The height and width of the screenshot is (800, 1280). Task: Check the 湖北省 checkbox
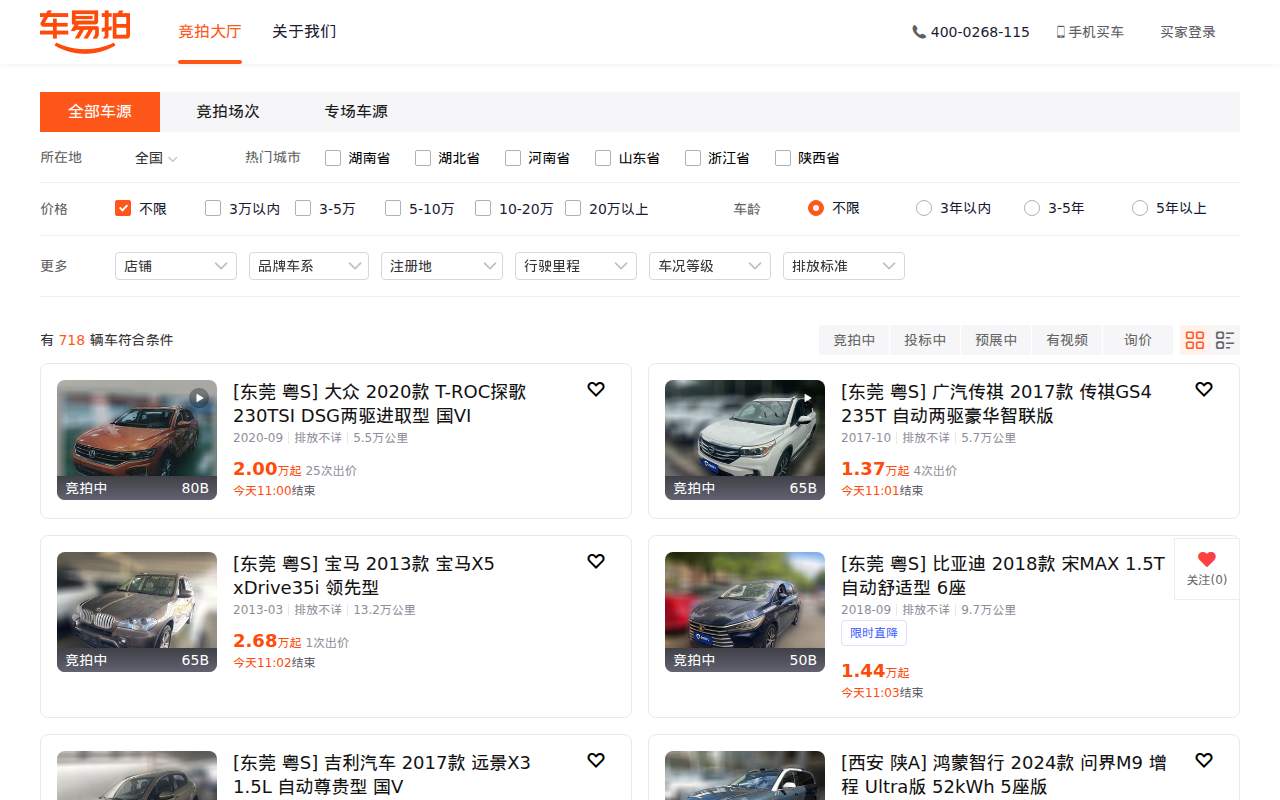tap(423, 158)
